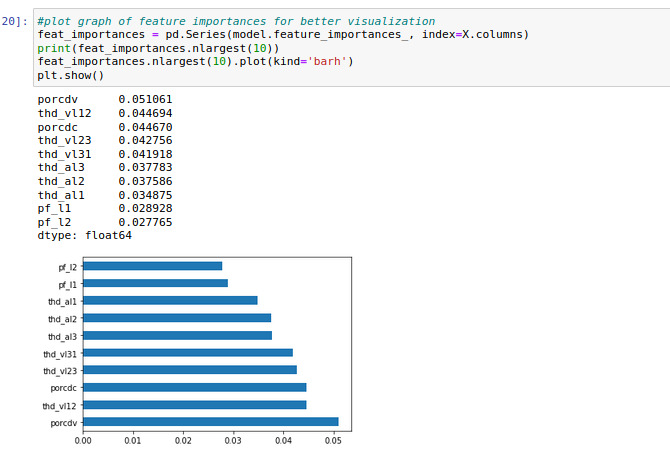The width and height of the screenshot is (670, 476).
Task: Click the thd_vl31 bar in the chart
Action: pos(187,352)
